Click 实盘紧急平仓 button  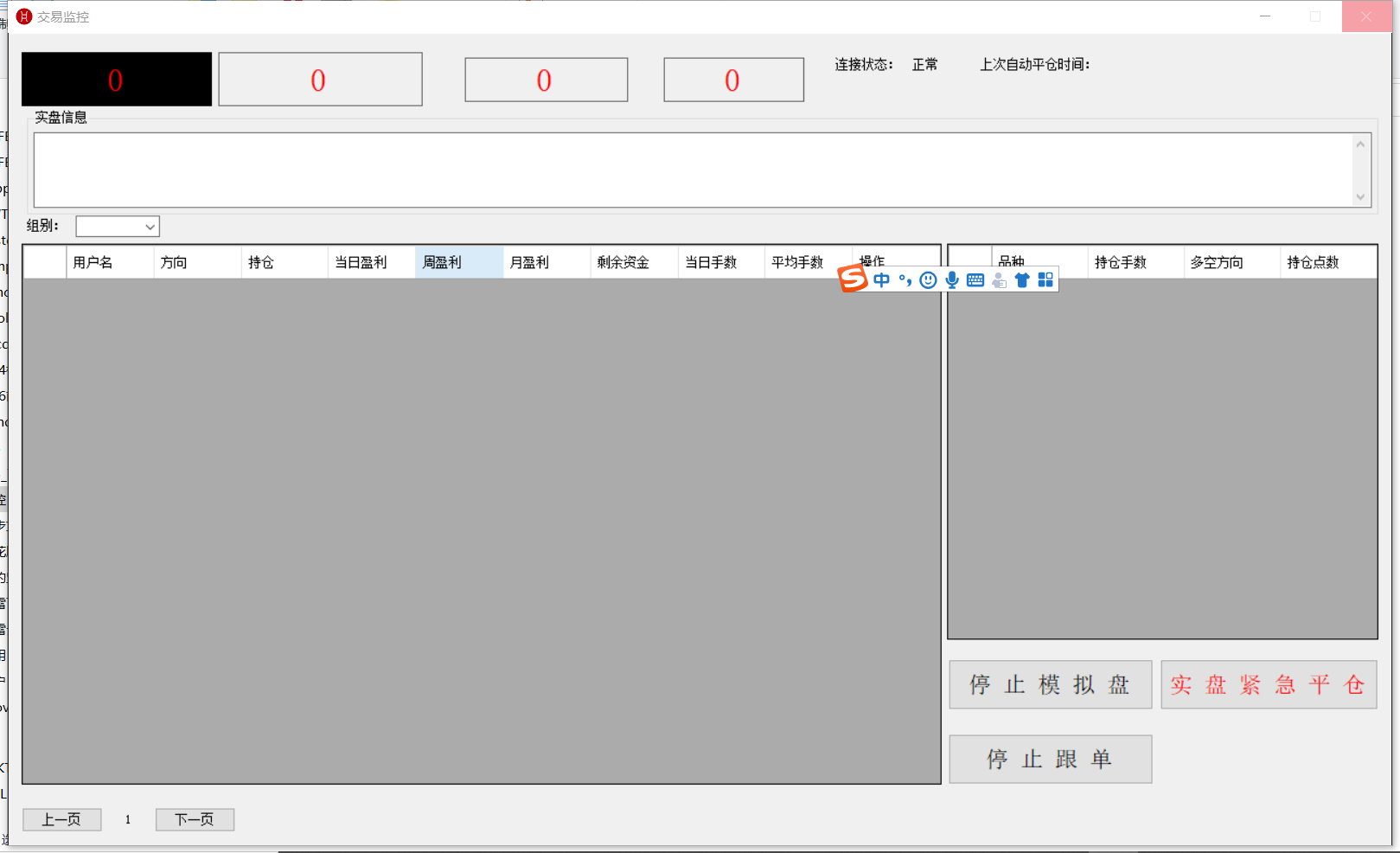(x=1269, y=684)
